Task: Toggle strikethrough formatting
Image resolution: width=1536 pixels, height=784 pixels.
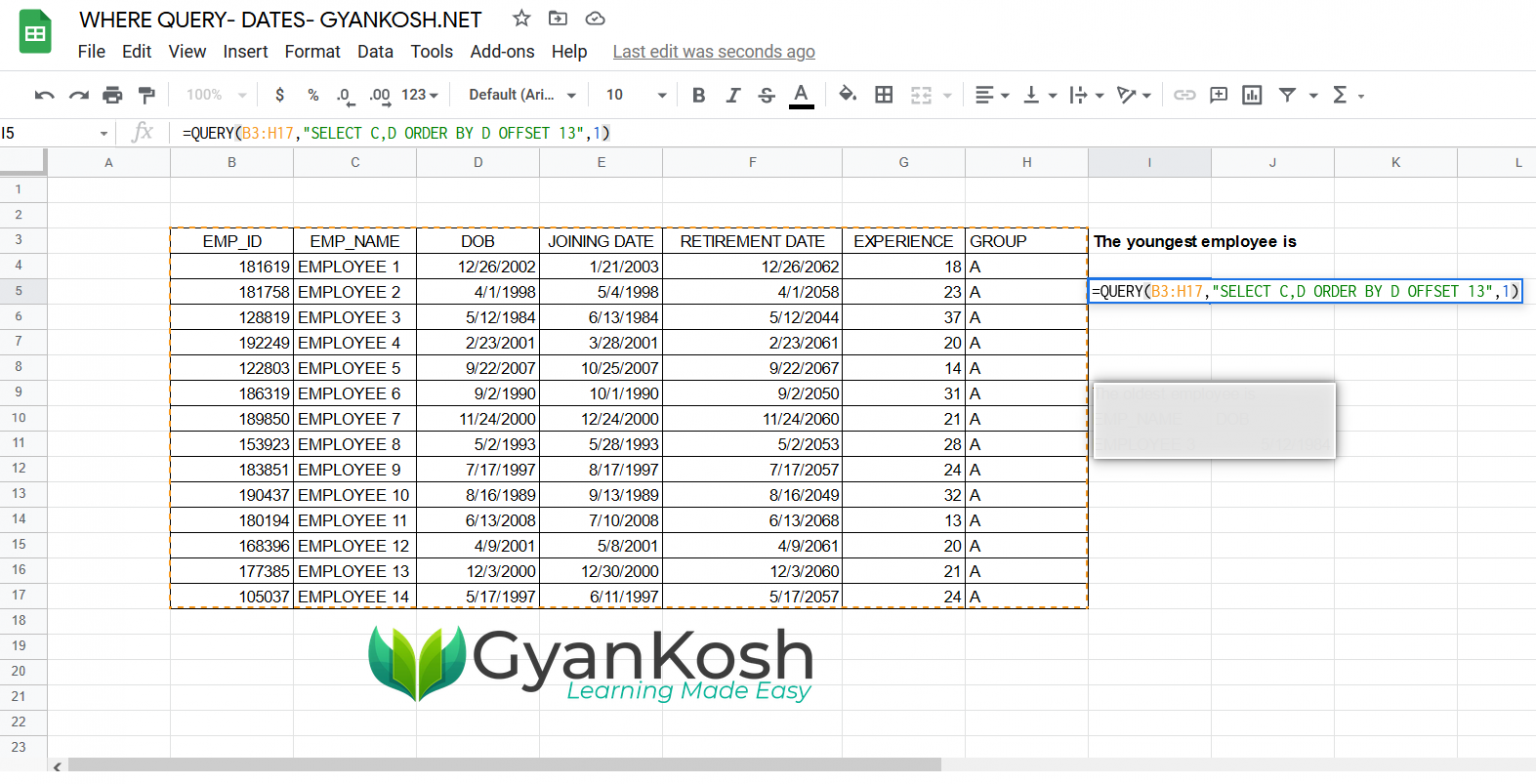Action: pos(766,94)
